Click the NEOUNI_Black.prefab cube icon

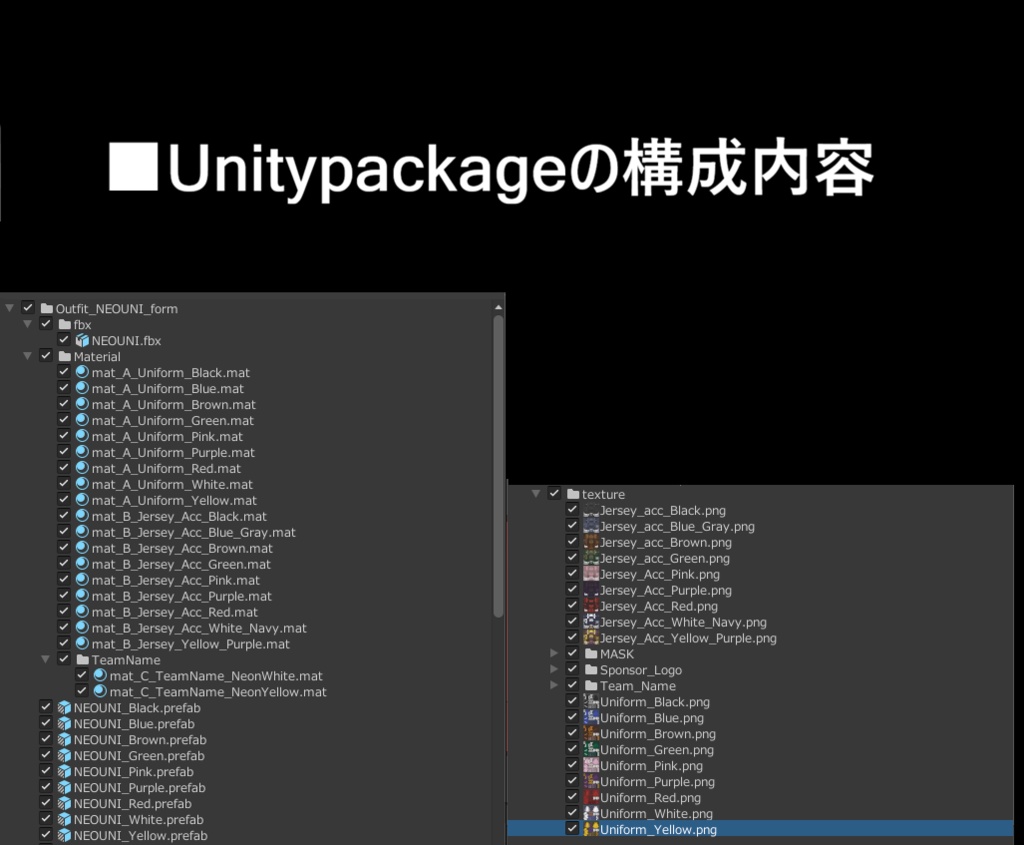(x=64, y=708)
